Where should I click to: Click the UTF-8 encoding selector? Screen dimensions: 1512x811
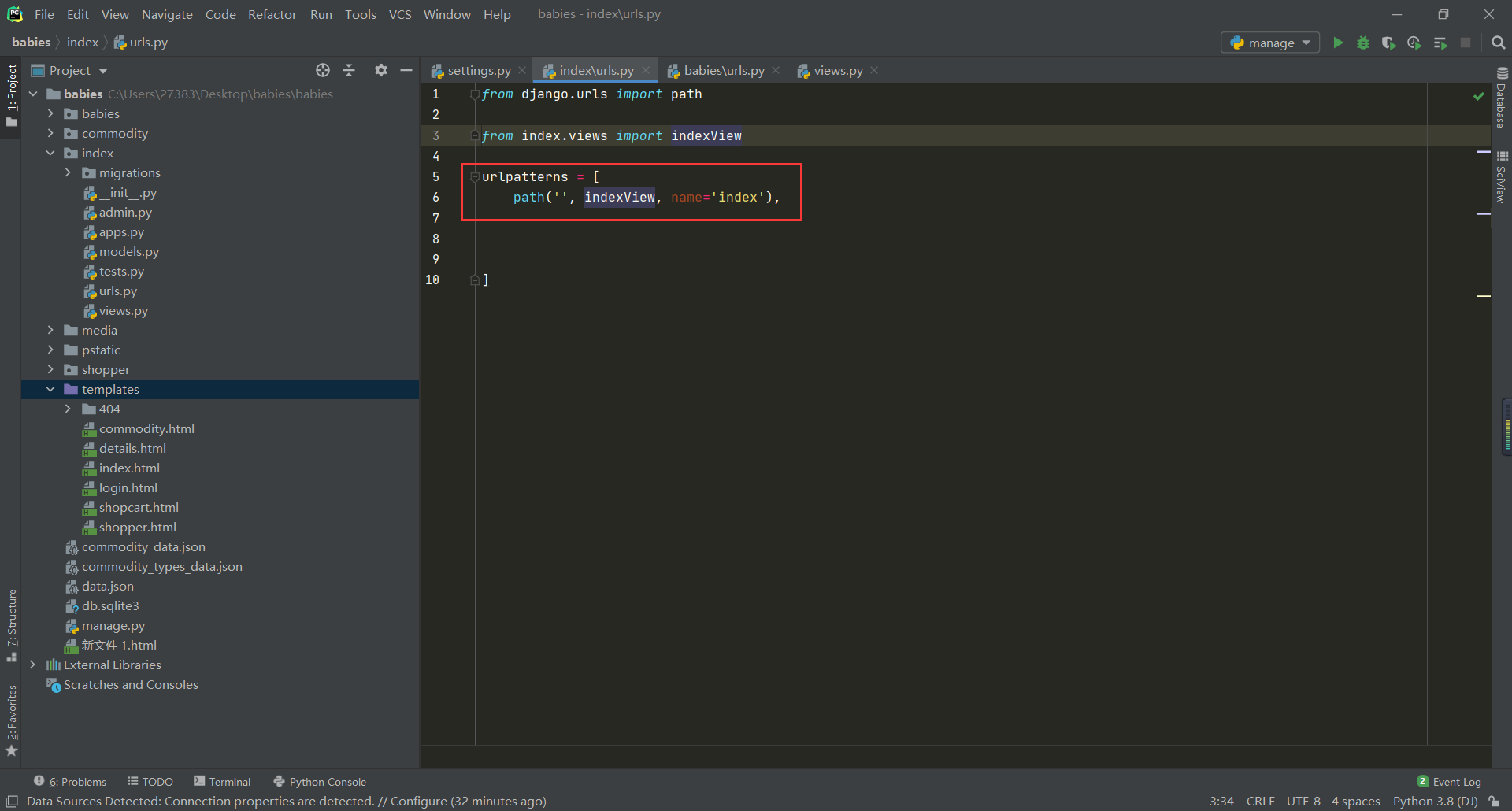click(x=1303, y=802)
